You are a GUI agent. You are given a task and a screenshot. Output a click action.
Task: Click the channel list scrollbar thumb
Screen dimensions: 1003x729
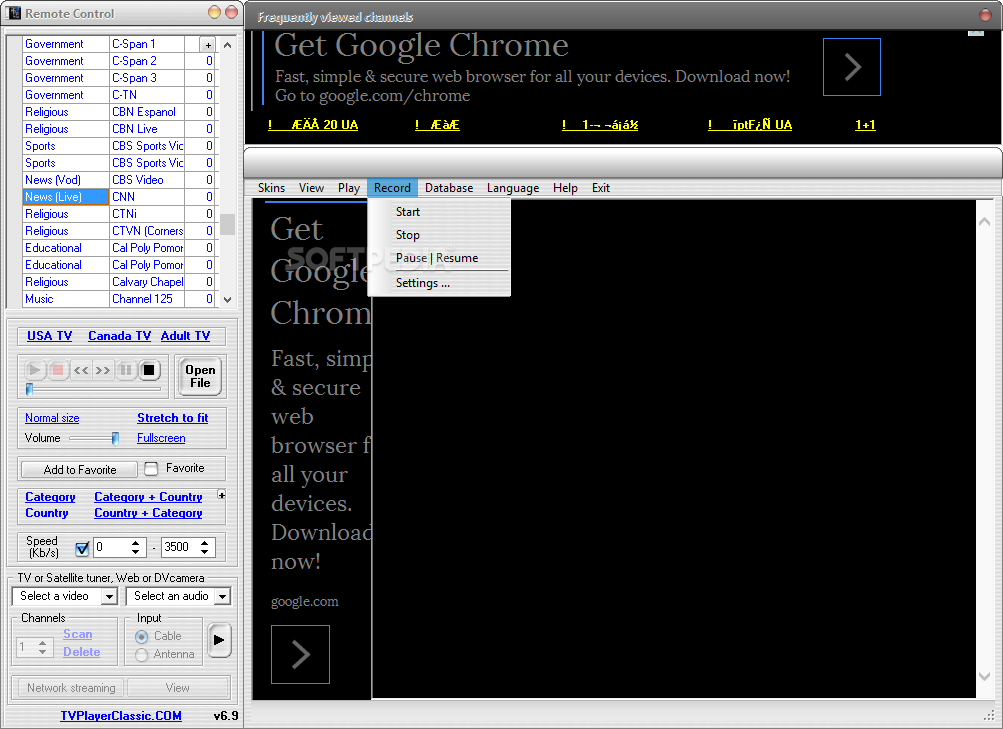tap(228, 224)
